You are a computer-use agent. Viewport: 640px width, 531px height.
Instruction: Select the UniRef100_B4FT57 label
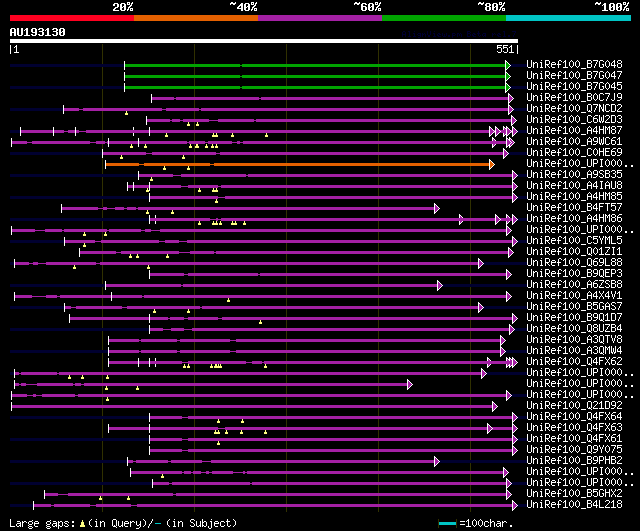(574, 208)
